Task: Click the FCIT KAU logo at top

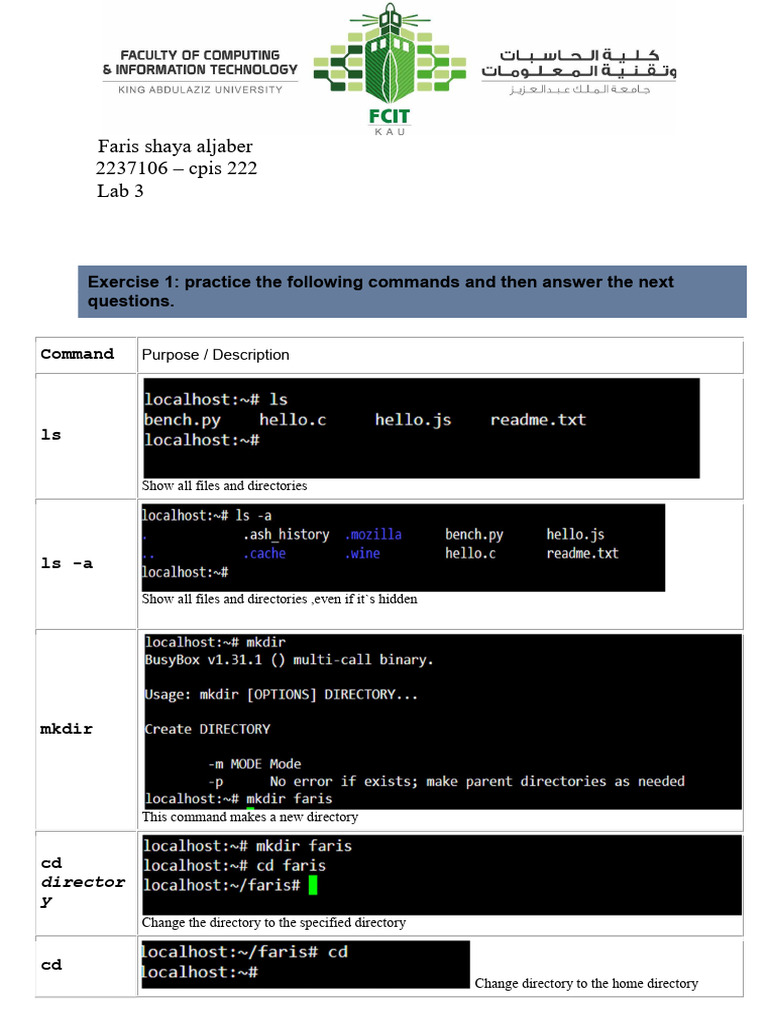Action: (390, 69)
